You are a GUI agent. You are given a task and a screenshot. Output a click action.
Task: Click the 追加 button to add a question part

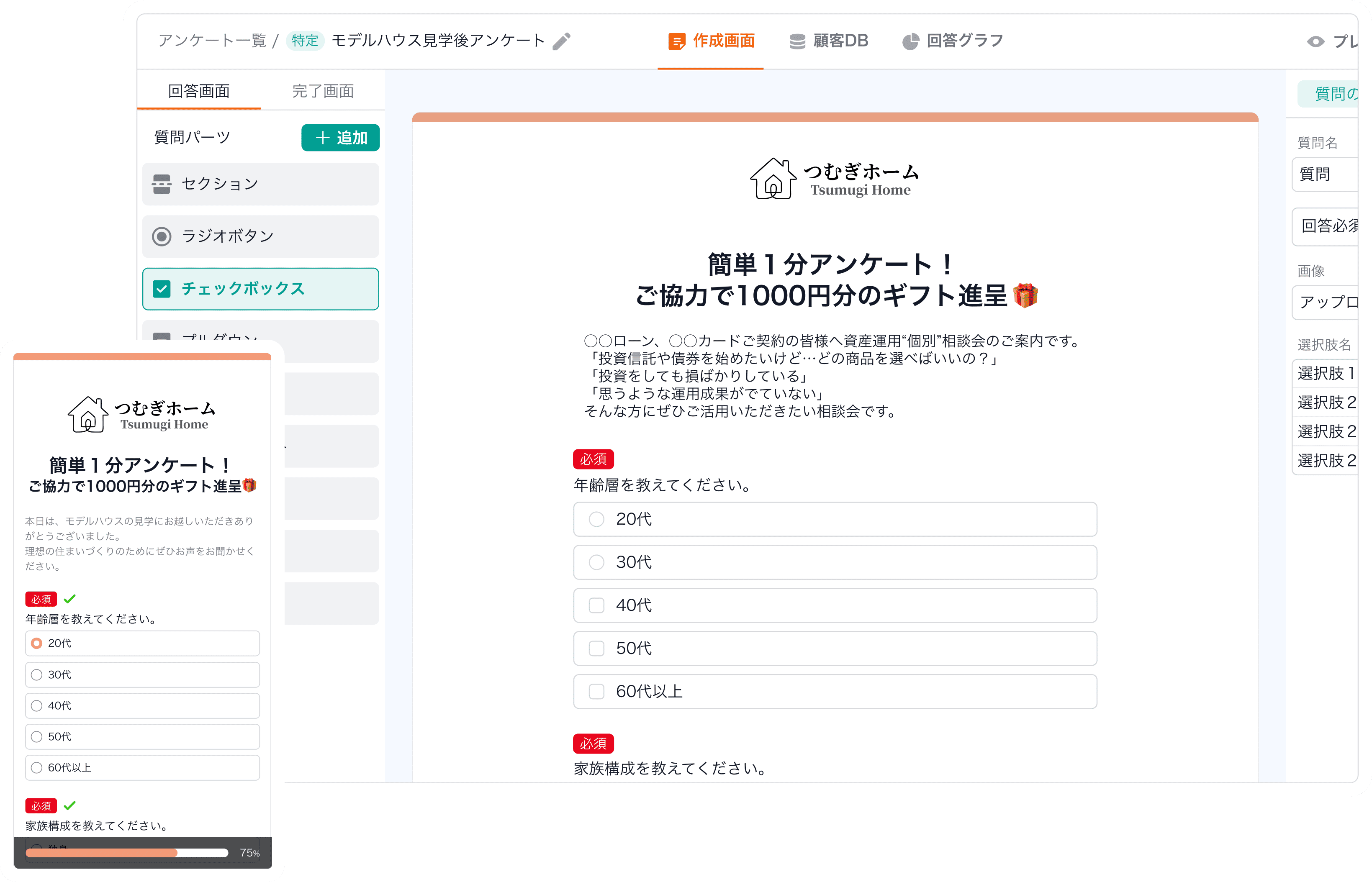pyautogui.click(x=340, y=138)
